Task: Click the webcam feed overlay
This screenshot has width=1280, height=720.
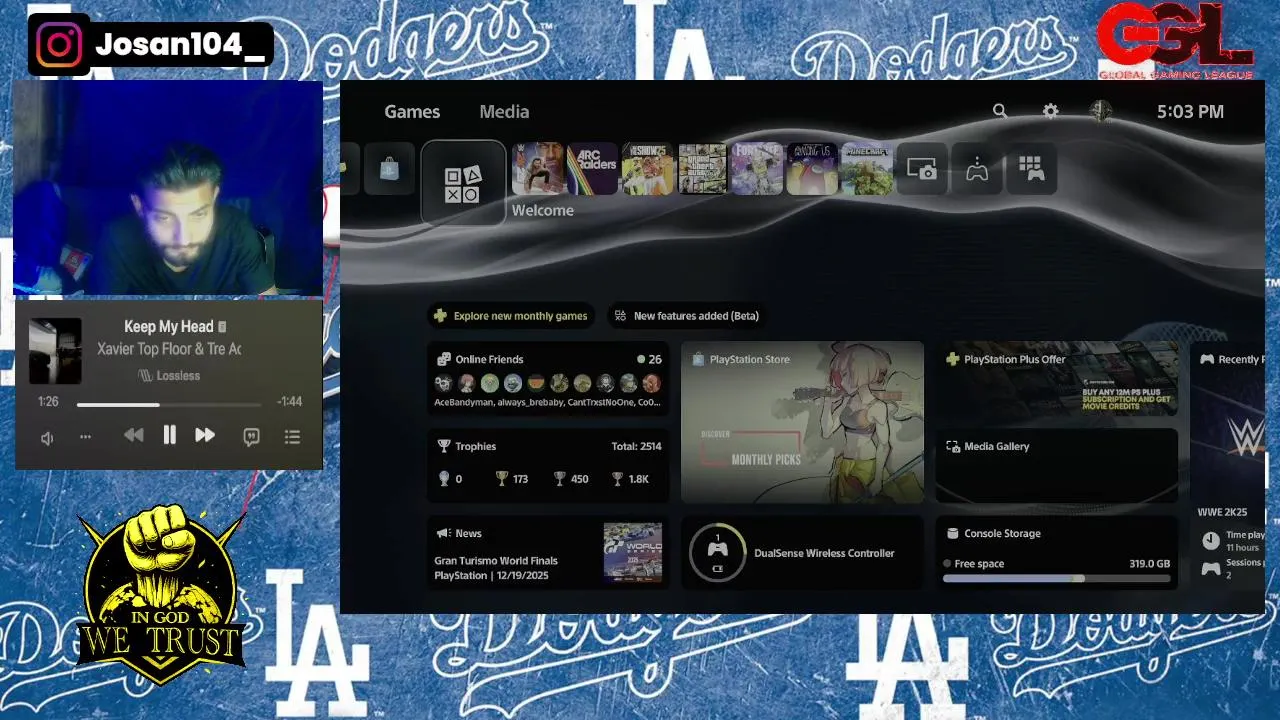Action: [x=168, y=188]
